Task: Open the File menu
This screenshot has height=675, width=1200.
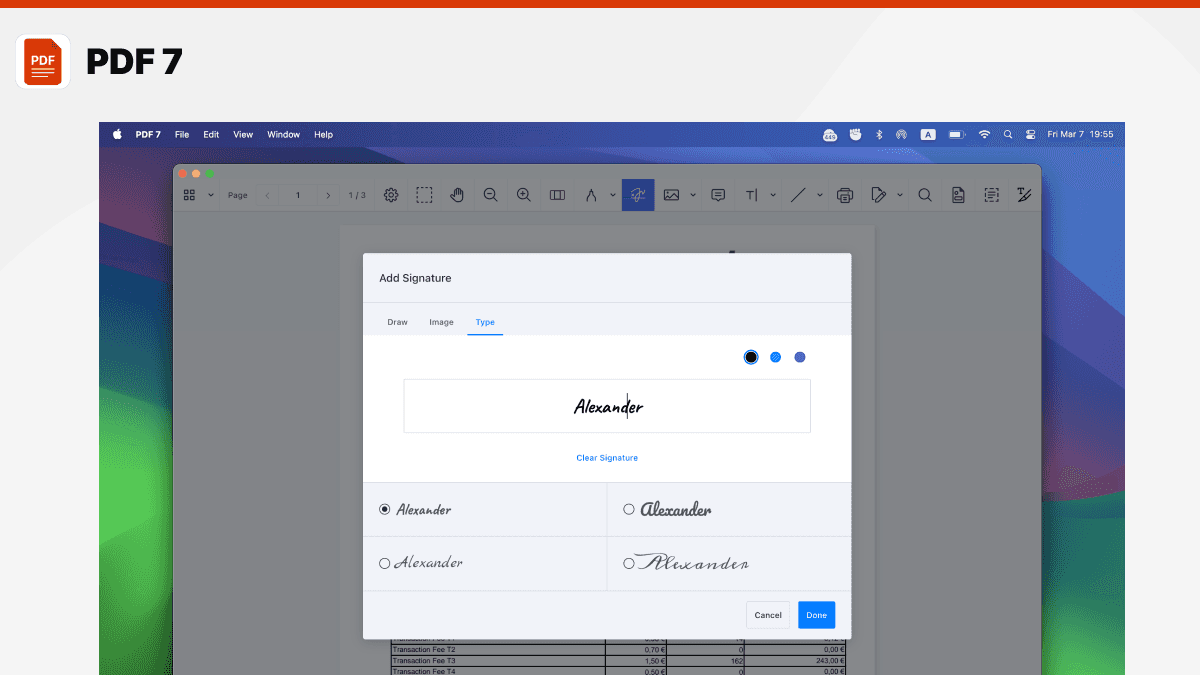Action: (x=182, y=134)
